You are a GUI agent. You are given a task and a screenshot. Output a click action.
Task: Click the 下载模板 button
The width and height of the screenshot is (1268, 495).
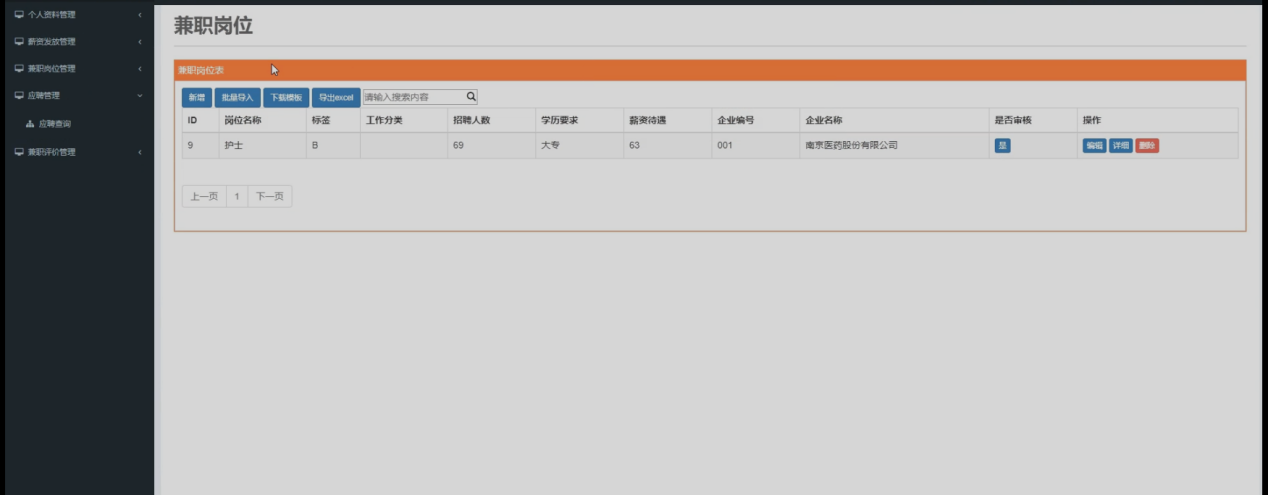click(x=286, y=97)
